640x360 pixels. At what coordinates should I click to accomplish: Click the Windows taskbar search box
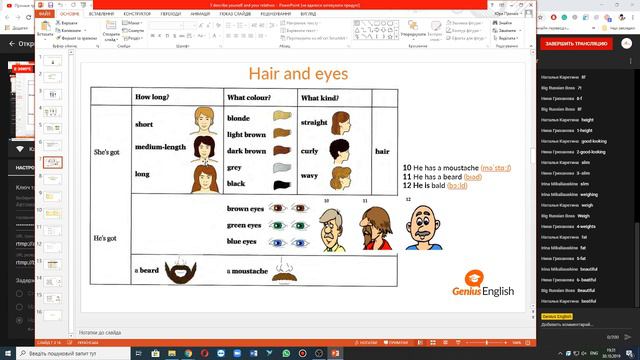[x=73, y=353]
